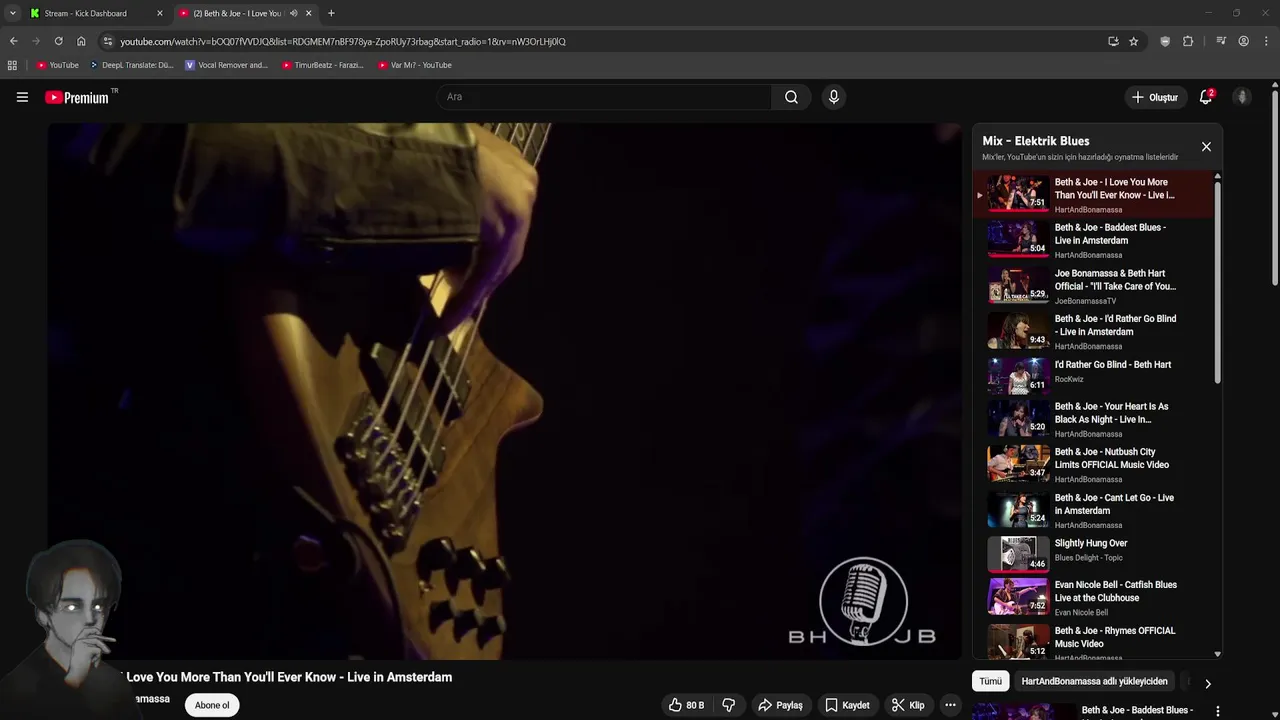Start voice search with microphone icon

point(834,97)
